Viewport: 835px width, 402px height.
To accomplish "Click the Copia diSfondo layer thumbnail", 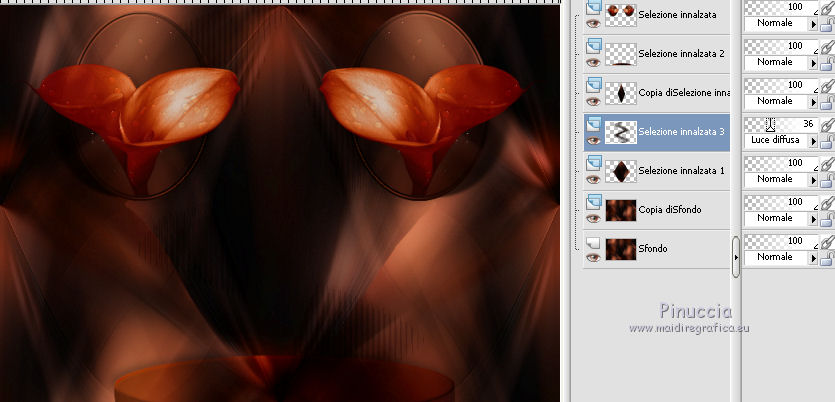I will 621,210.
